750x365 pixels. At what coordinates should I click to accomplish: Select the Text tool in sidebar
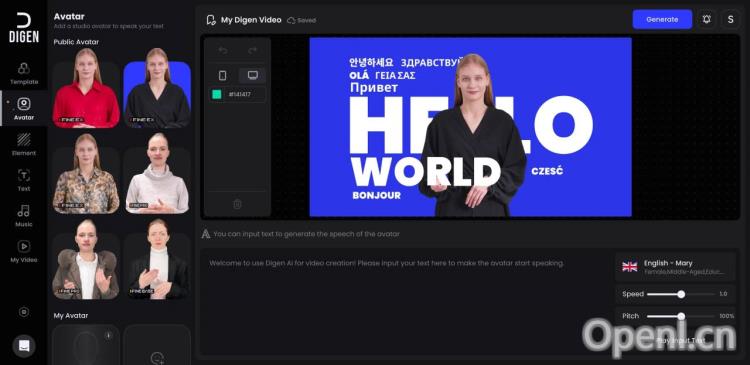pyautogui.click(x=24, y=180)
